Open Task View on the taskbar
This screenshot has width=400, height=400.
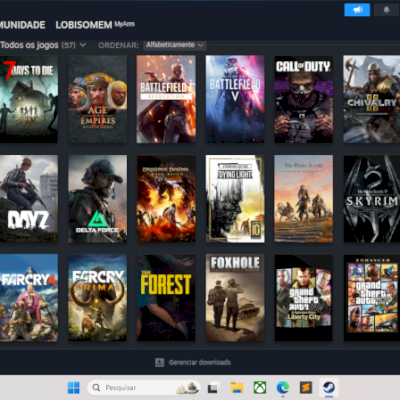pyautogui.click(x=213, y=388)
